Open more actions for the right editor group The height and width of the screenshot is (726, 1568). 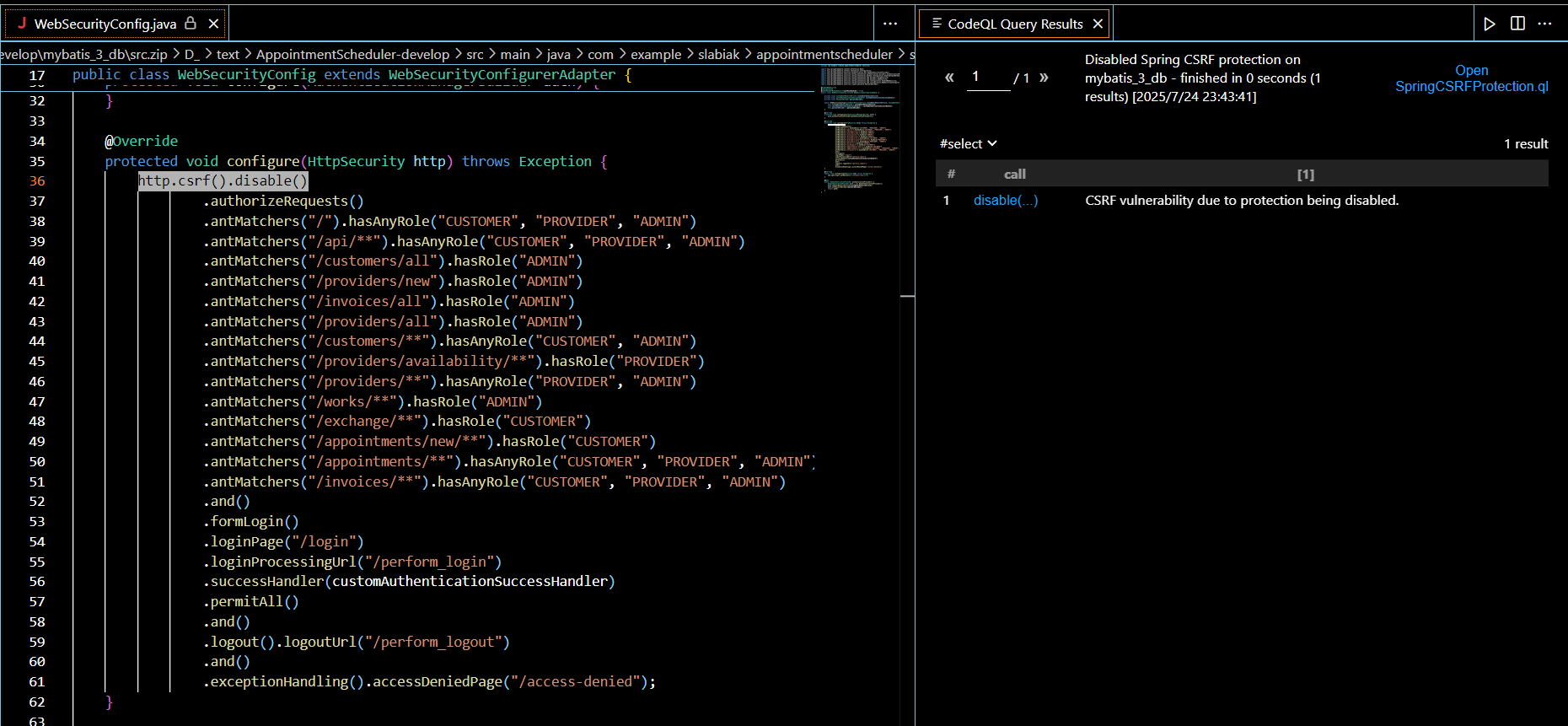(x=1544, y=24)
